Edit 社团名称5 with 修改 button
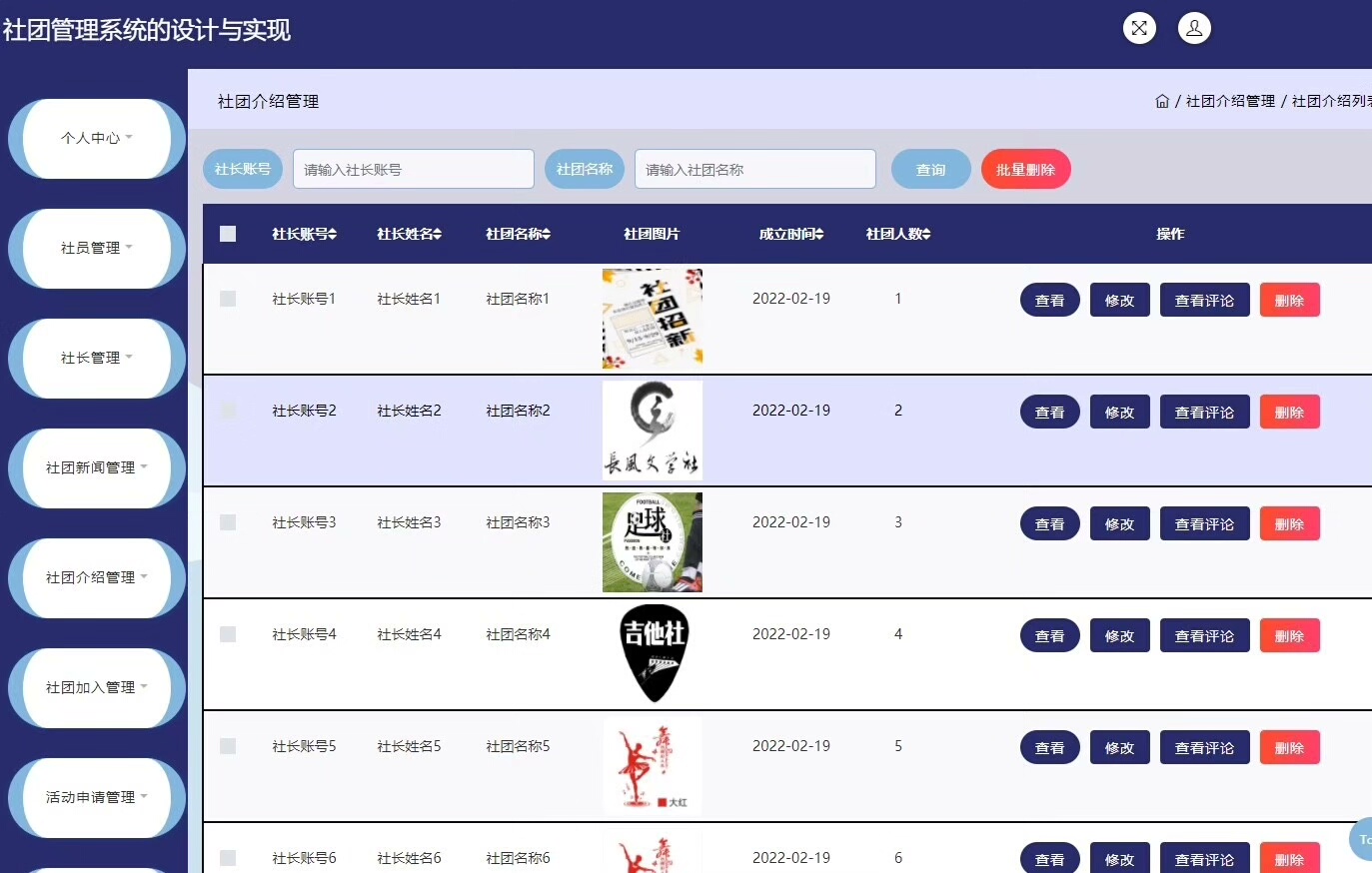1372x873 pixels. (x=1120, y=748)
